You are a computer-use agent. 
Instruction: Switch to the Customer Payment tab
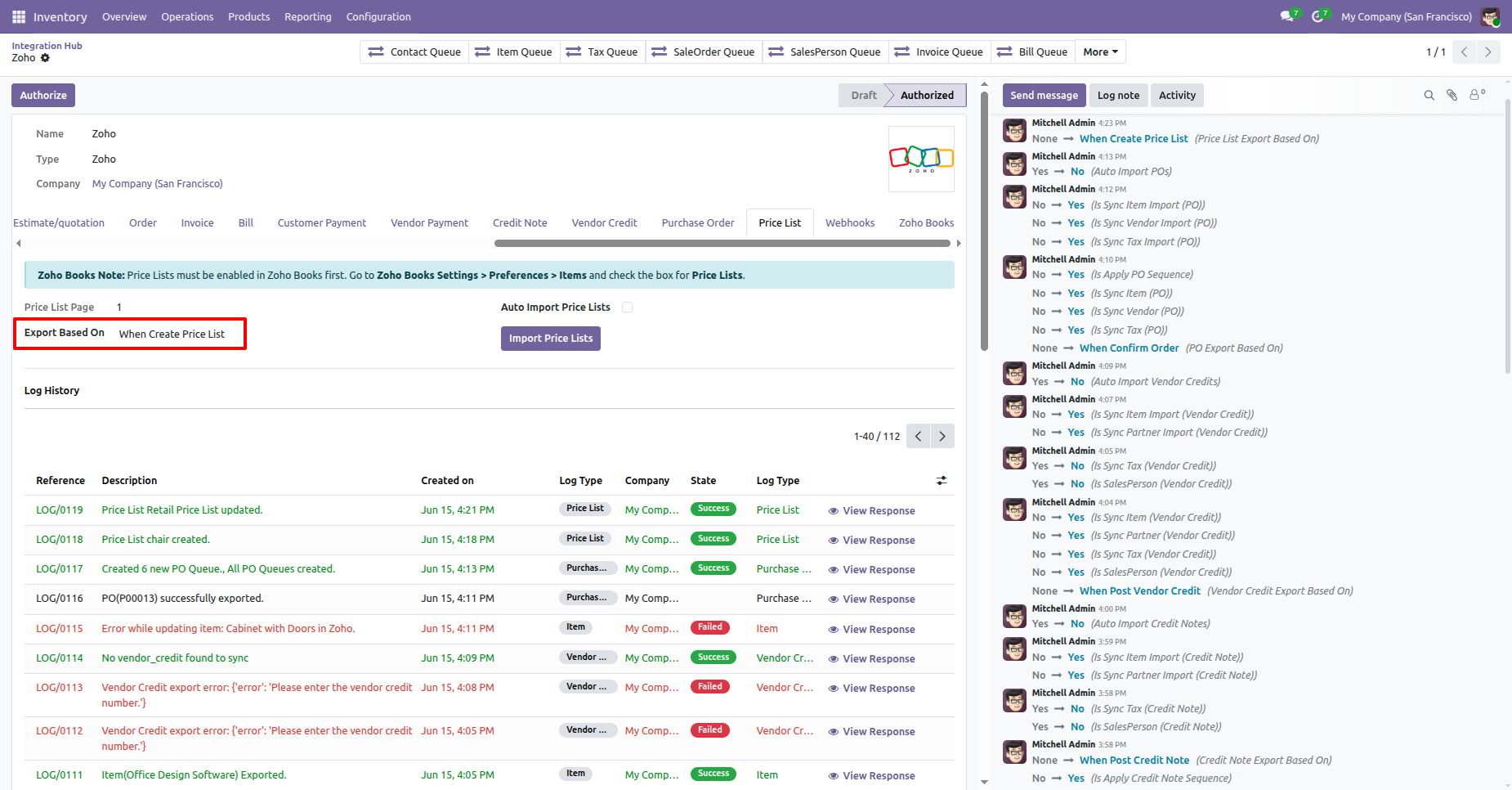click(x=322, y=223)
